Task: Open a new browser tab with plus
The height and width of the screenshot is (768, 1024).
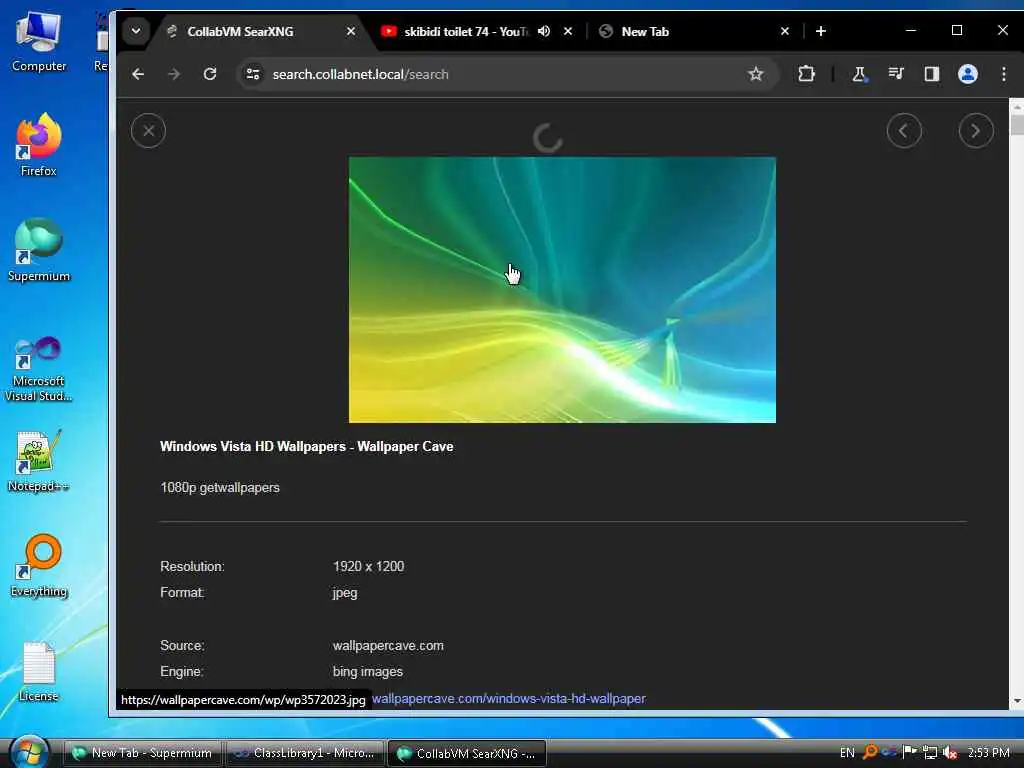Action: click(x=821, y=31)
